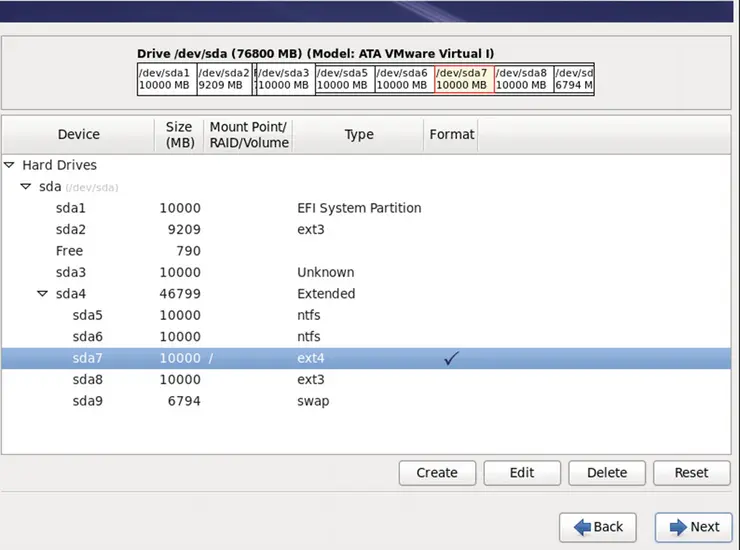Click the Next button arrow icon
This screenshot has width=740, height=550.
coord(676,527)
